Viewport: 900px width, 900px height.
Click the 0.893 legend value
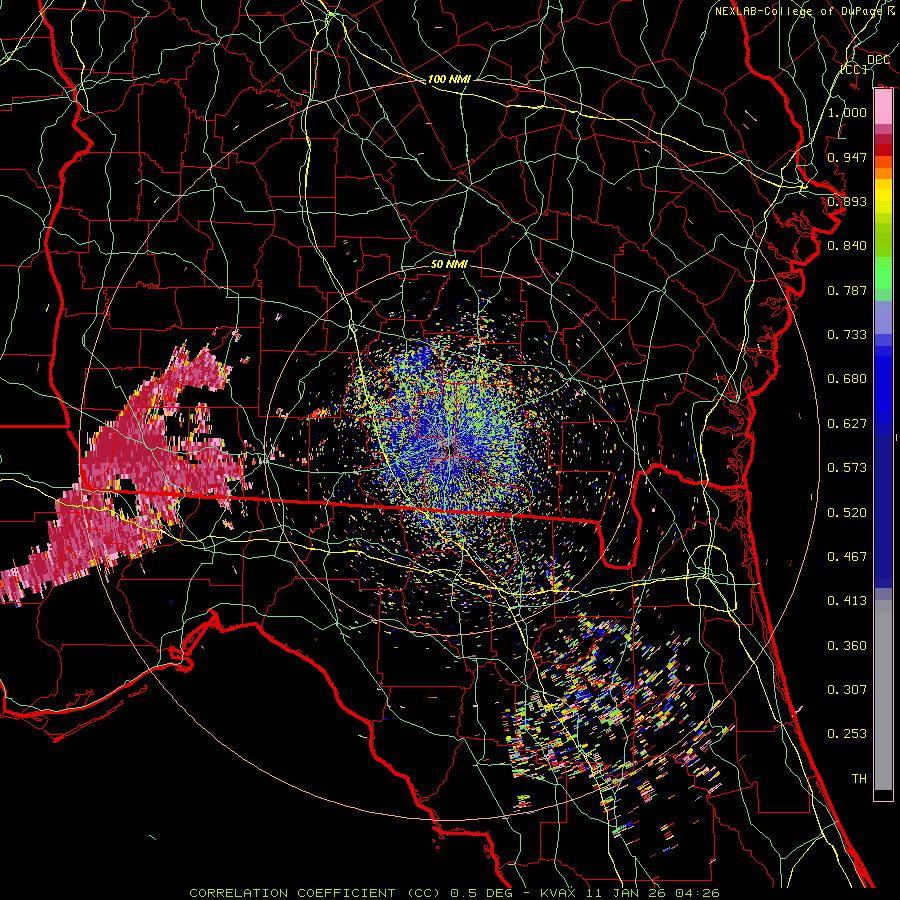pyautogui.click(x=847, y=201)
